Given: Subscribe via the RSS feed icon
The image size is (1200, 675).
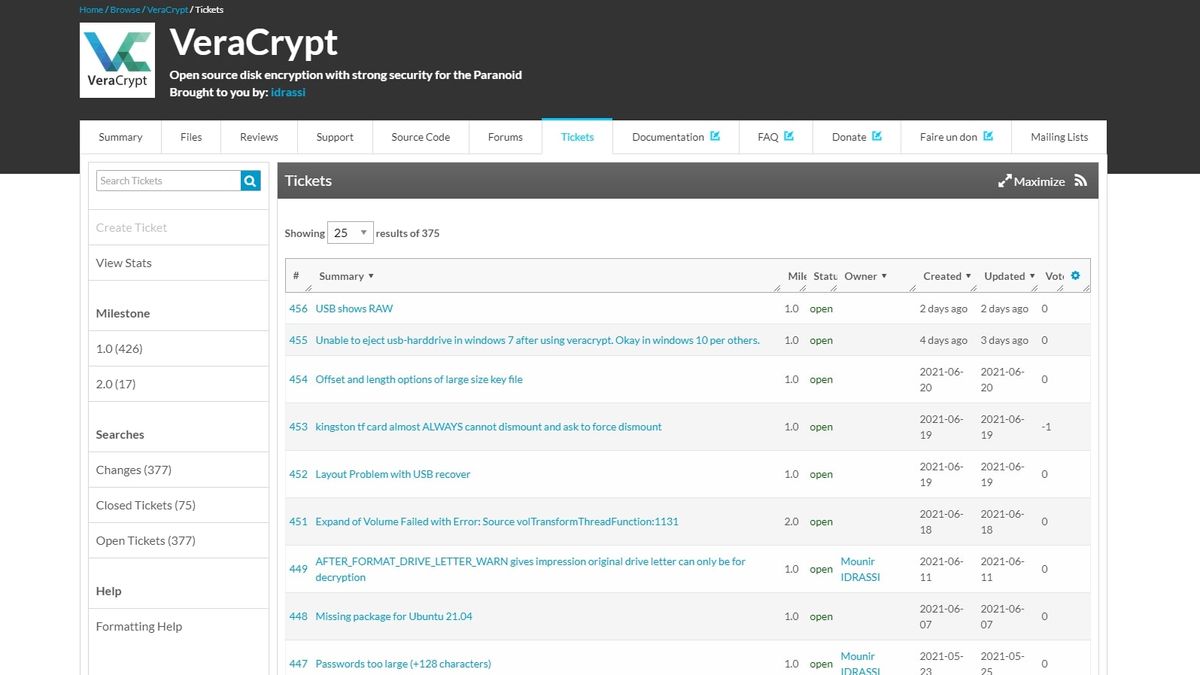Looking at the screenshot, I should click(x=1080, y=181).
